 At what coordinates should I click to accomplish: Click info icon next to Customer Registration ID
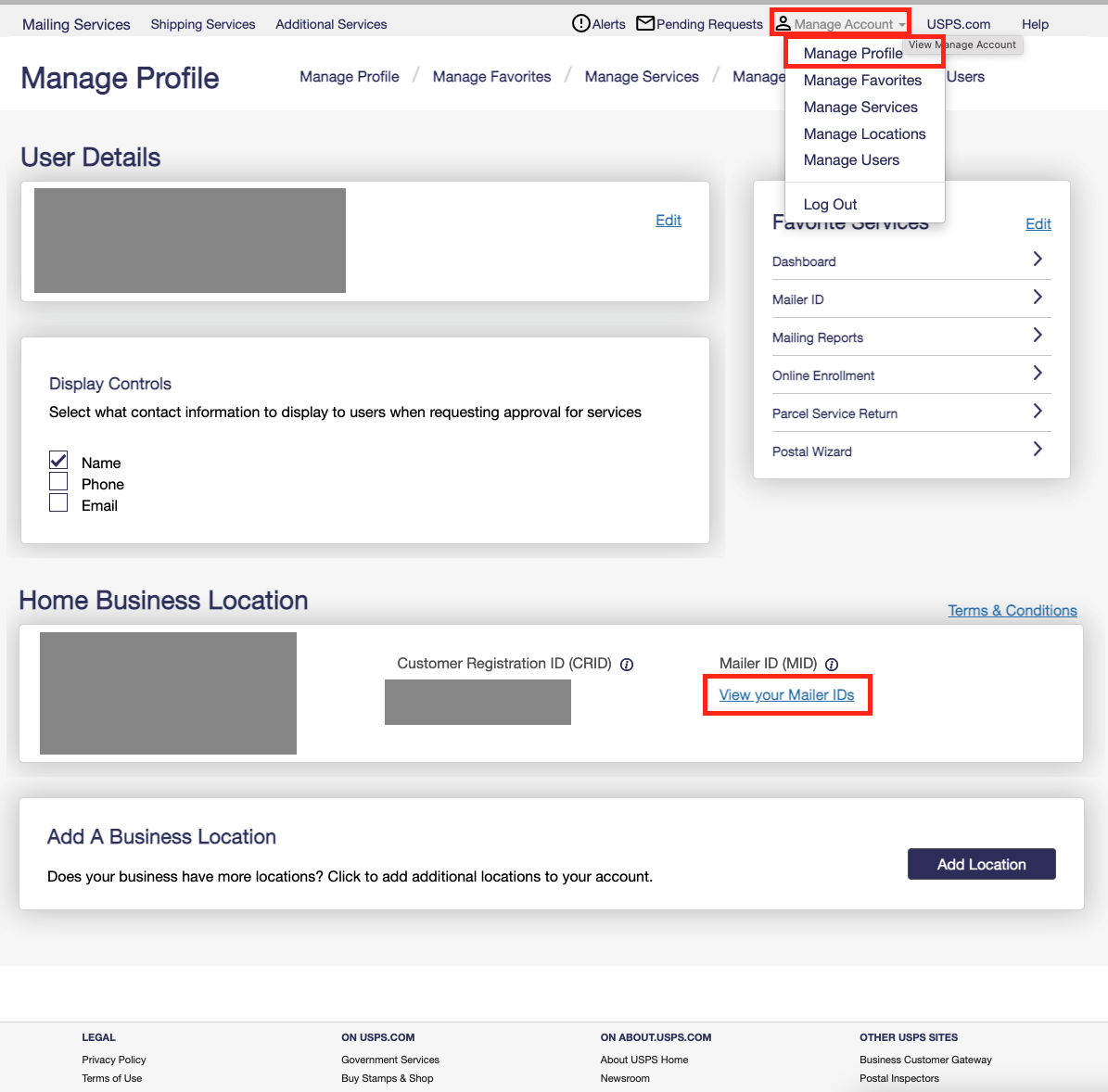coord(627,665)
